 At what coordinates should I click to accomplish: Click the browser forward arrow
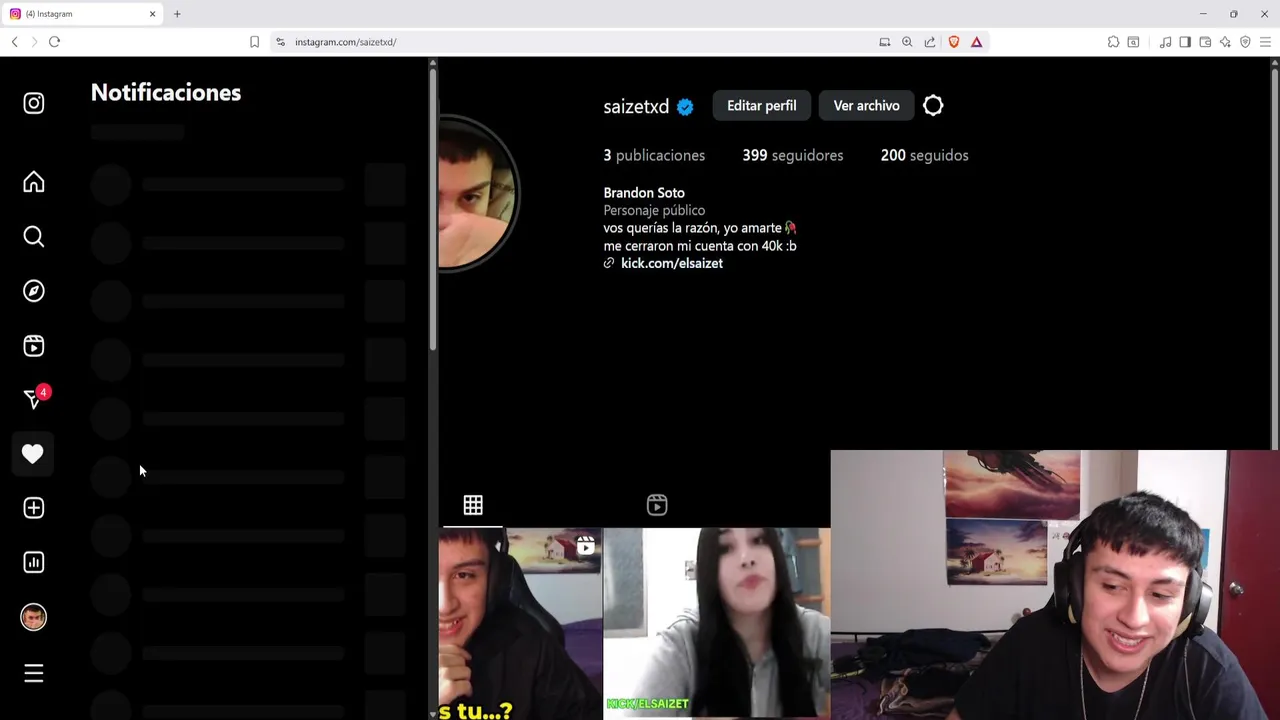point(34,42)
